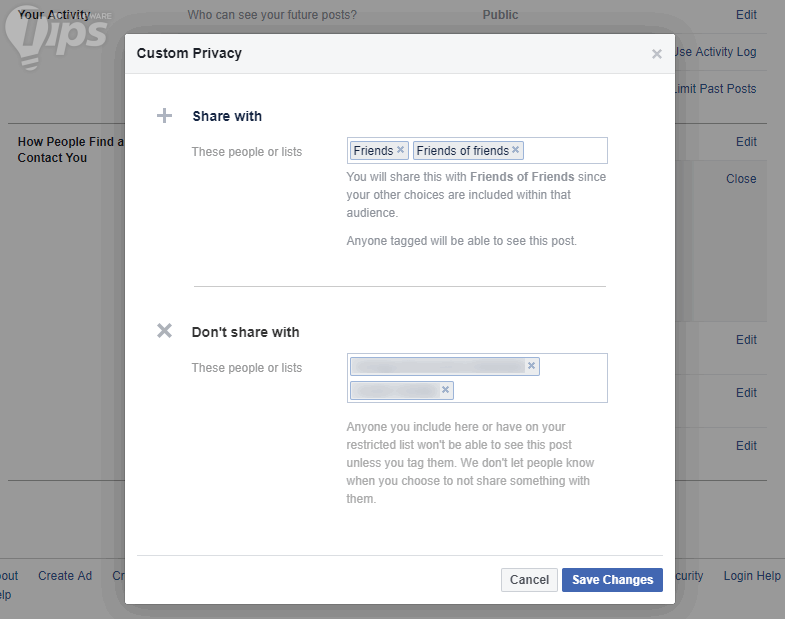This screenshot has width=785, height=619.
Task: Edit who can see future posts
Action: (746, 15)
